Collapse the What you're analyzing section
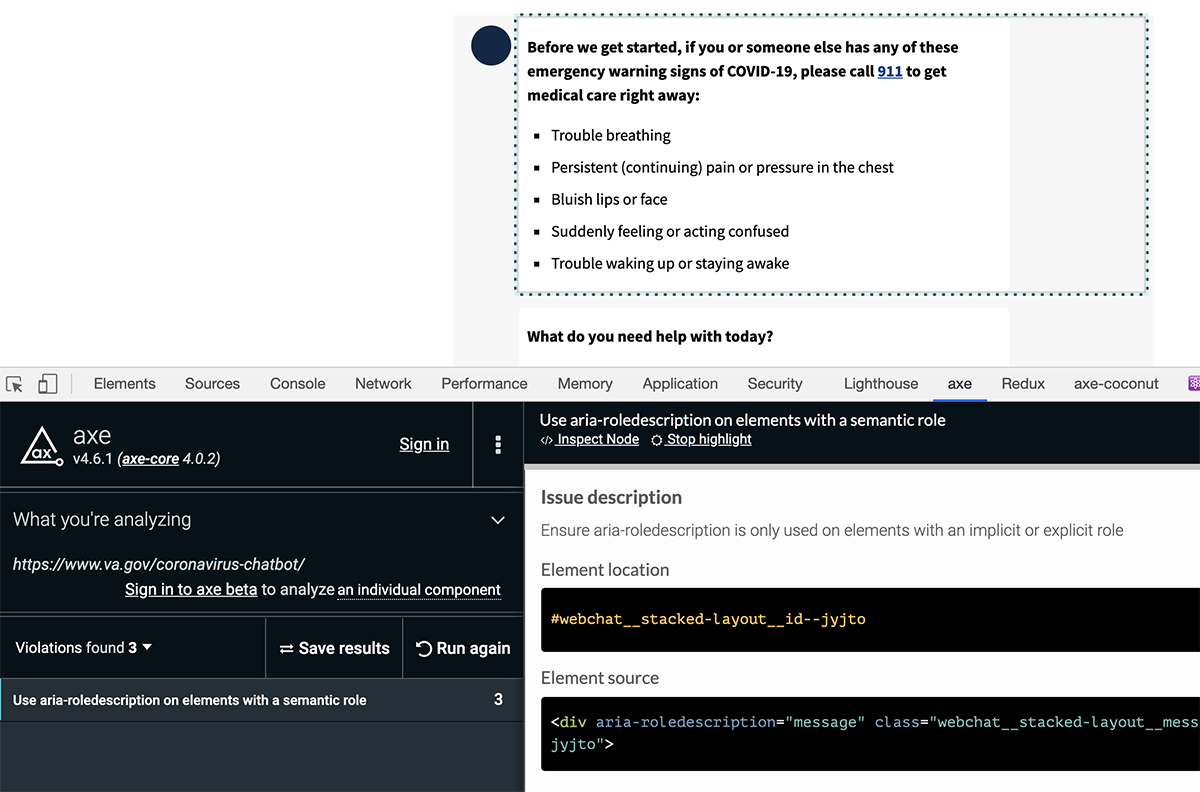1200x792 pixels. point(497,520)
